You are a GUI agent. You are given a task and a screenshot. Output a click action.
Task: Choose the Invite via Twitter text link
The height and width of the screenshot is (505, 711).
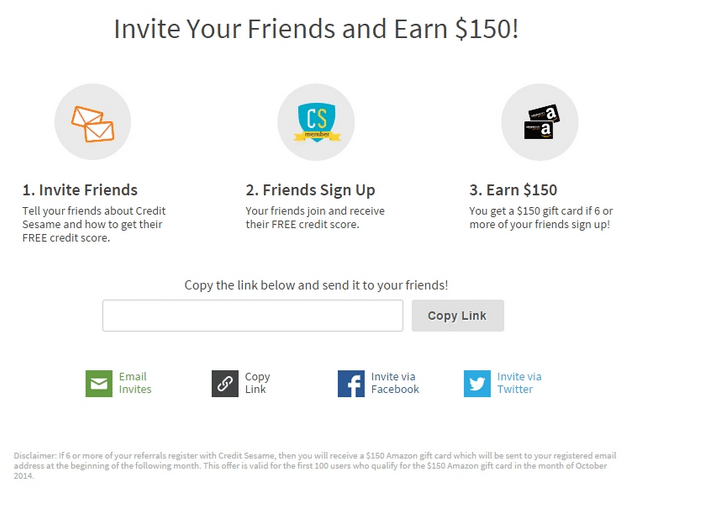pos(519,383)
